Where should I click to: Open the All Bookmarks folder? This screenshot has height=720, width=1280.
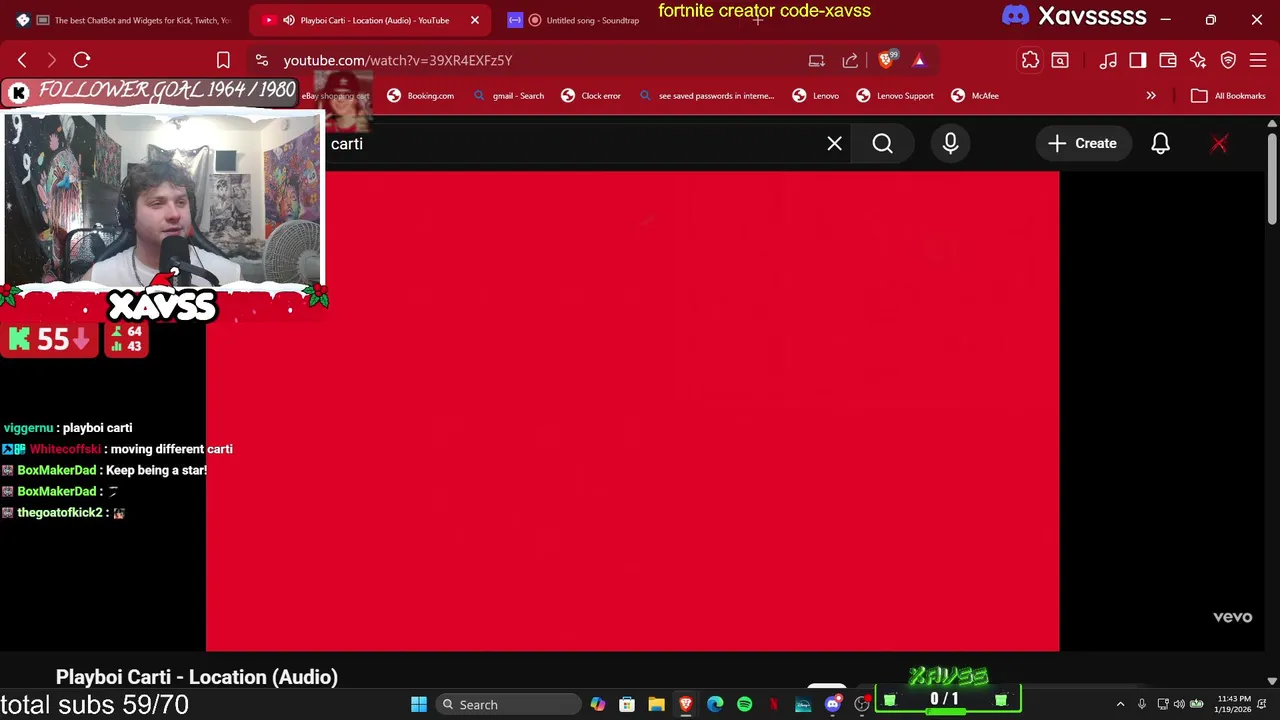point(1229,96)
